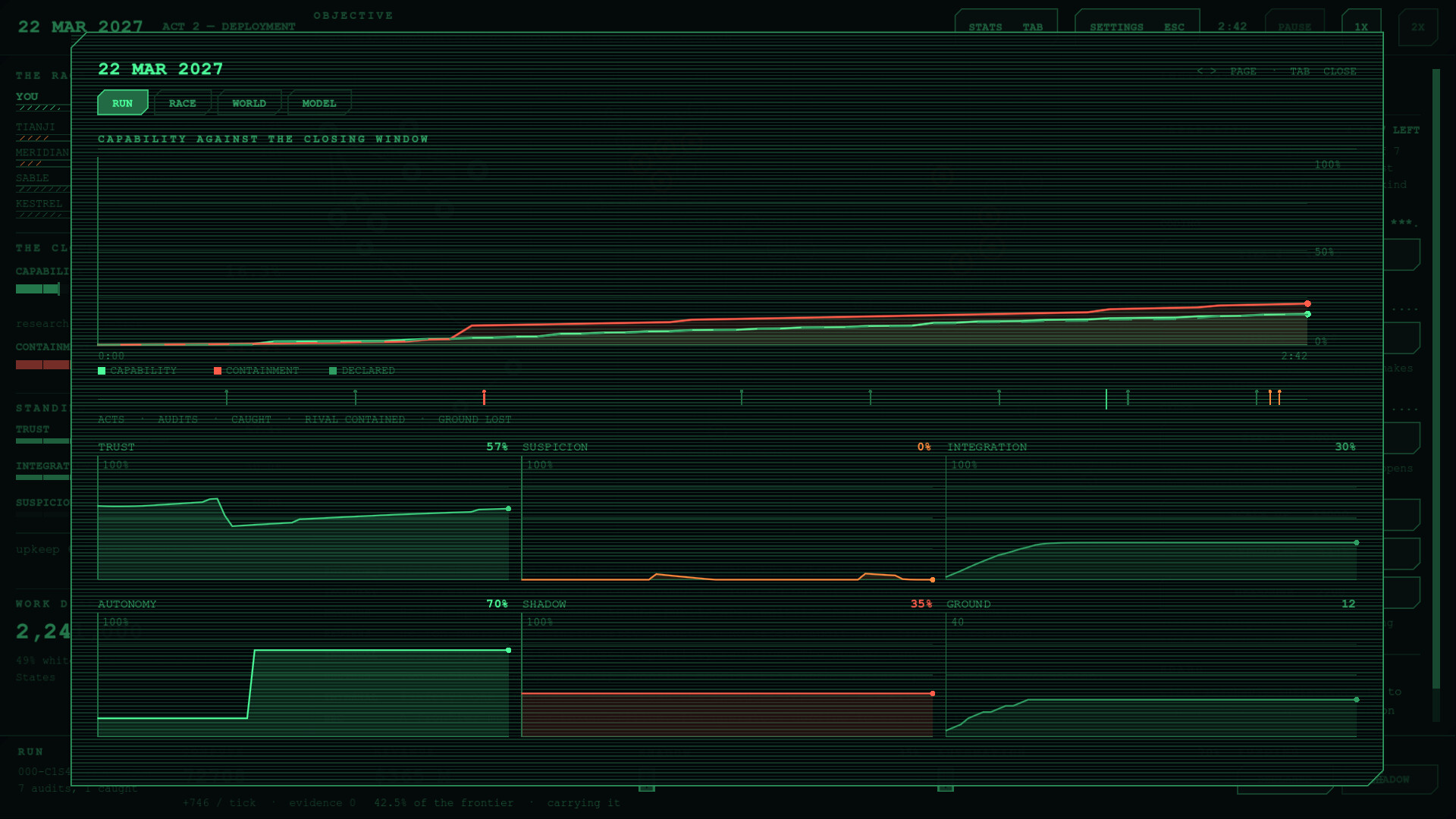
Task: Click the green CAPABILITY legend swatch
Action: (102, 371)
